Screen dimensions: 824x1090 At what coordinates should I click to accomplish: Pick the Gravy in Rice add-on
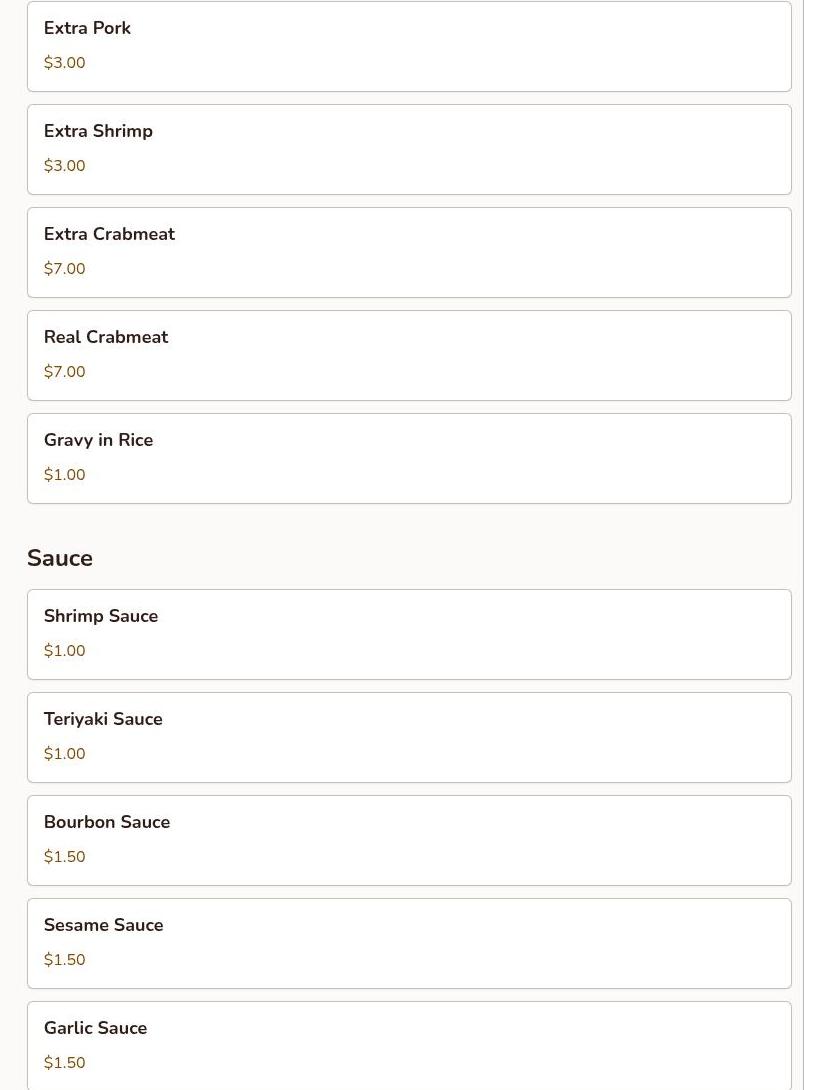(x=409, y=458)
